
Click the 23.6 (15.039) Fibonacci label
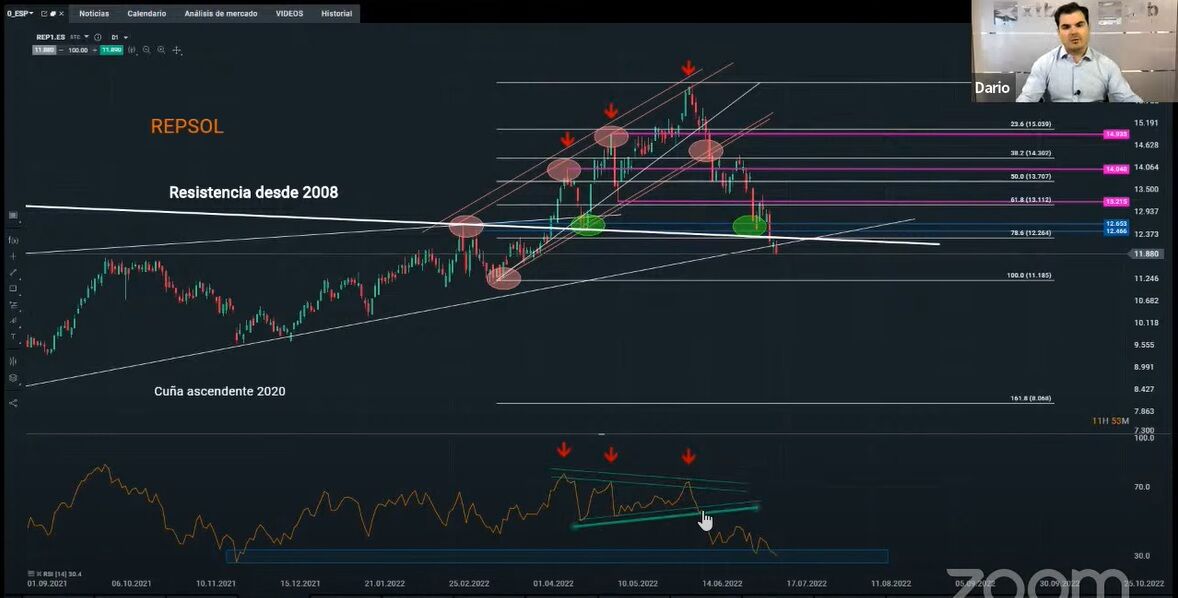[1031, 124]
